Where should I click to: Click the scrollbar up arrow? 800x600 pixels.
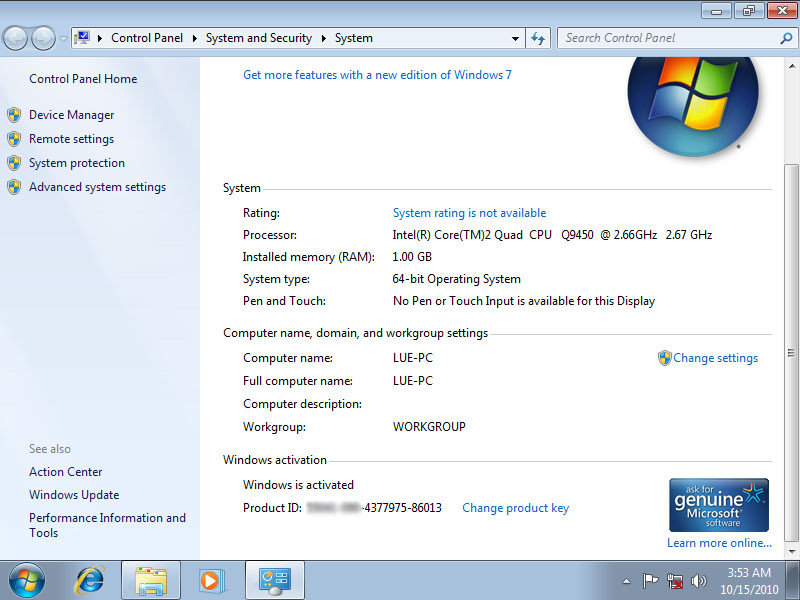click(791, 66)
